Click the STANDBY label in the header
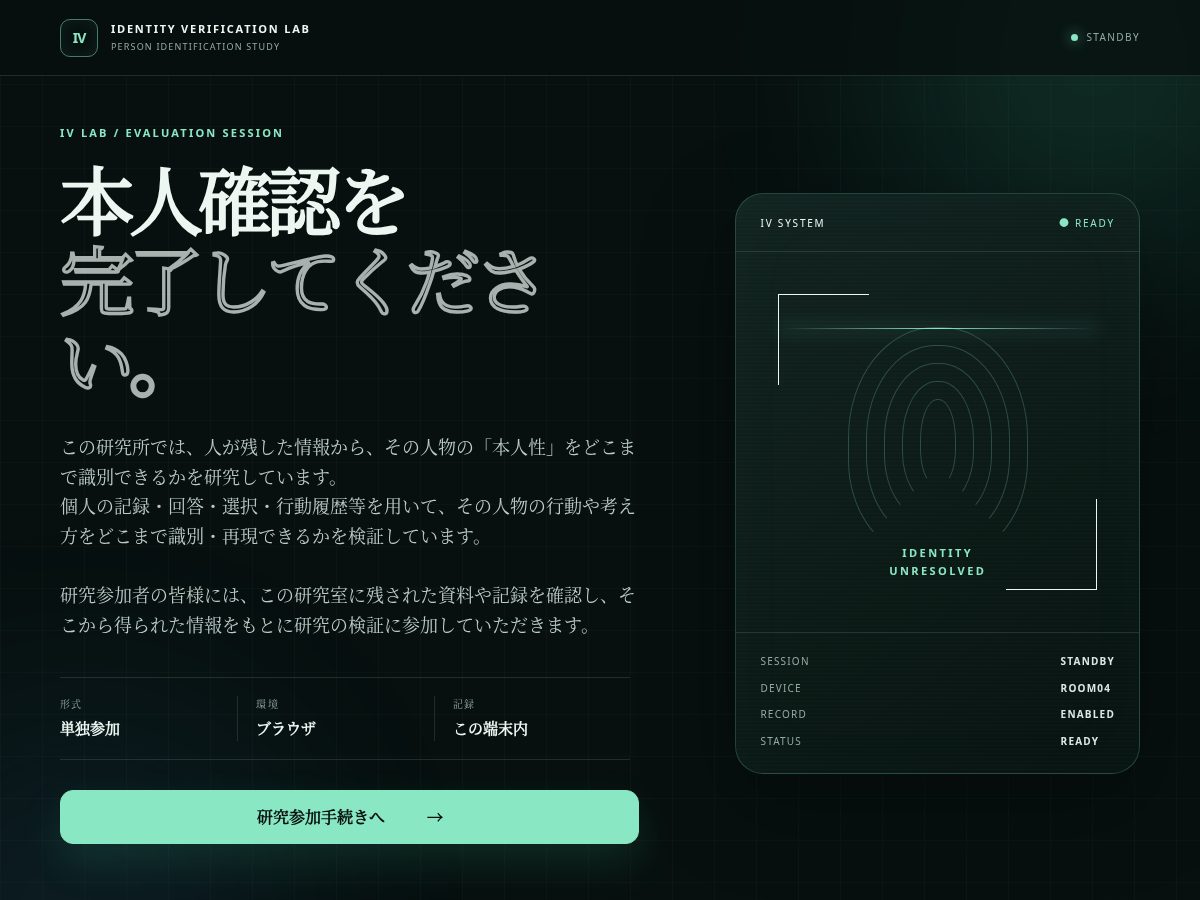 [1113, 38]
